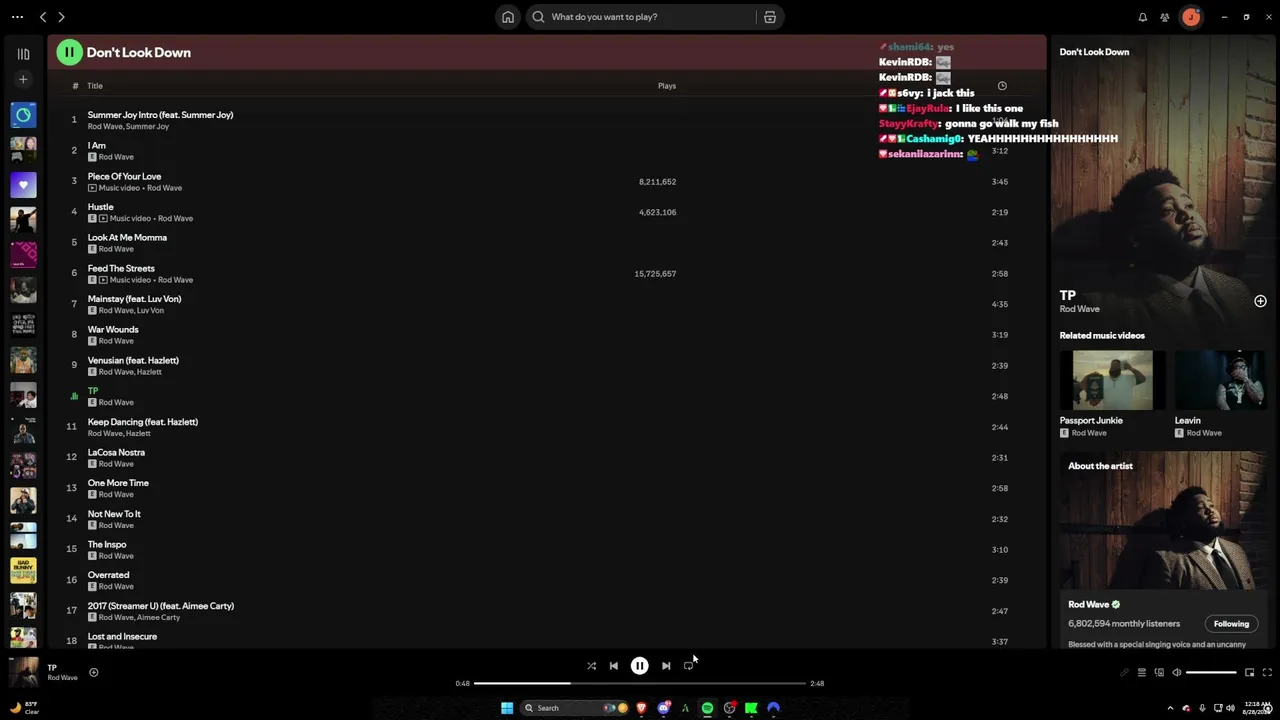
Task: Open Brave browser from the taskbar
Action: click(641, 708)
